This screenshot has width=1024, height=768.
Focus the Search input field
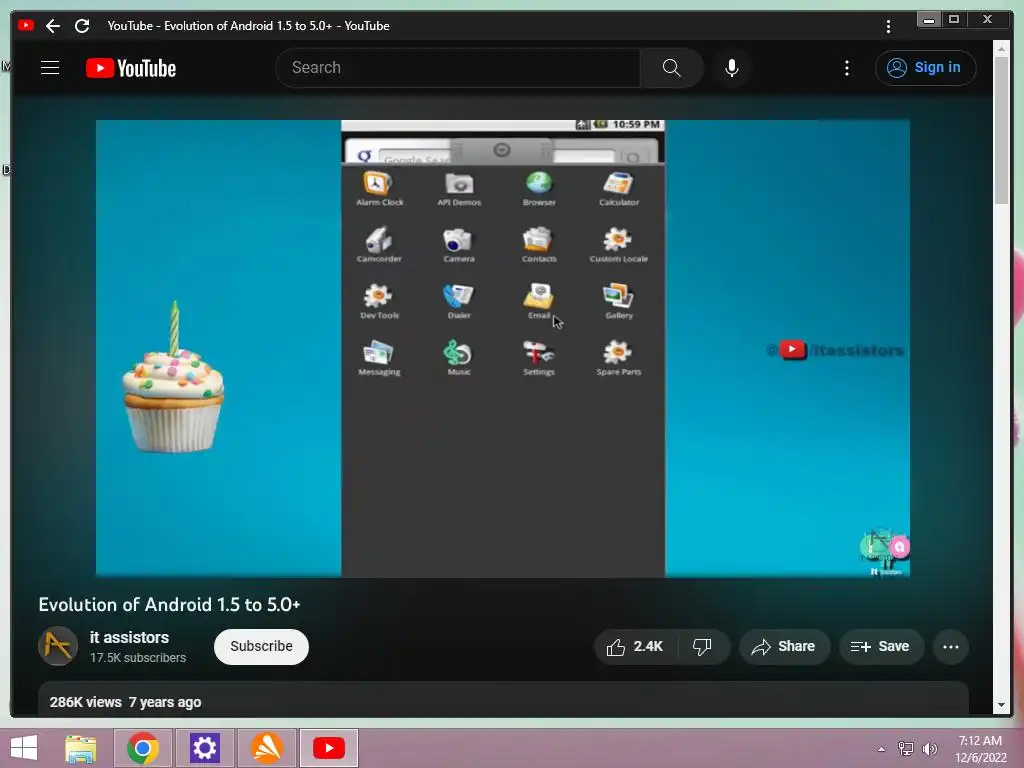pyautogui.click(x=458, y=68)
